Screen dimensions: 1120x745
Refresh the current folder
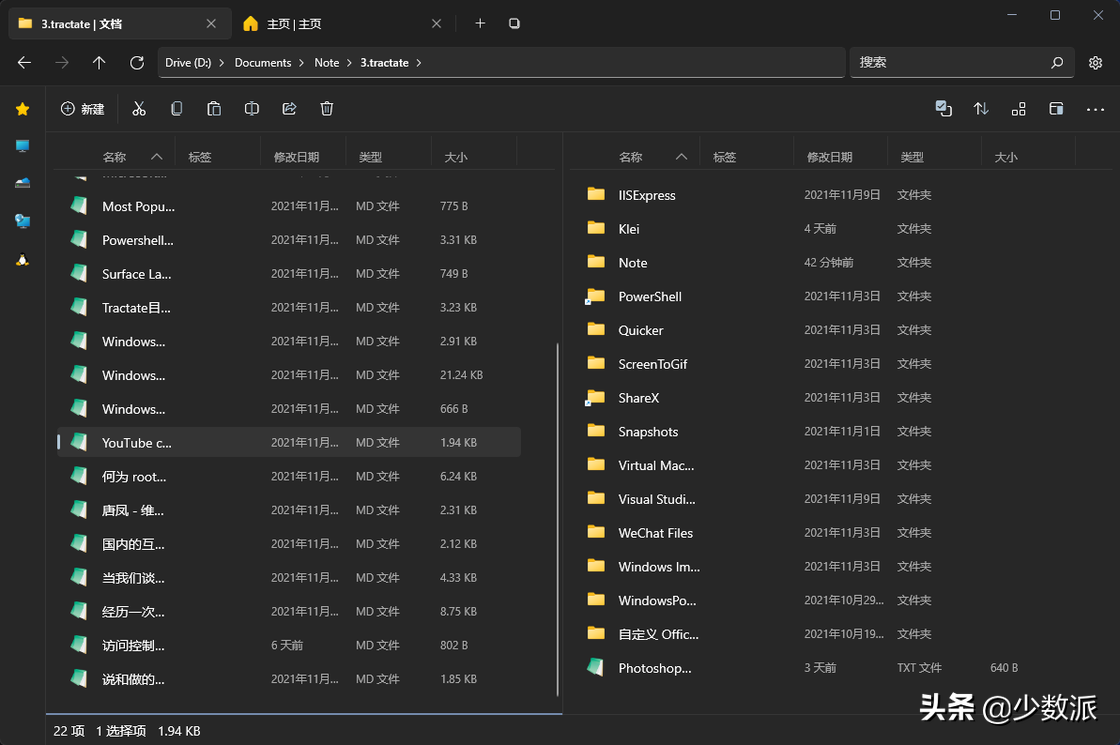137,62
